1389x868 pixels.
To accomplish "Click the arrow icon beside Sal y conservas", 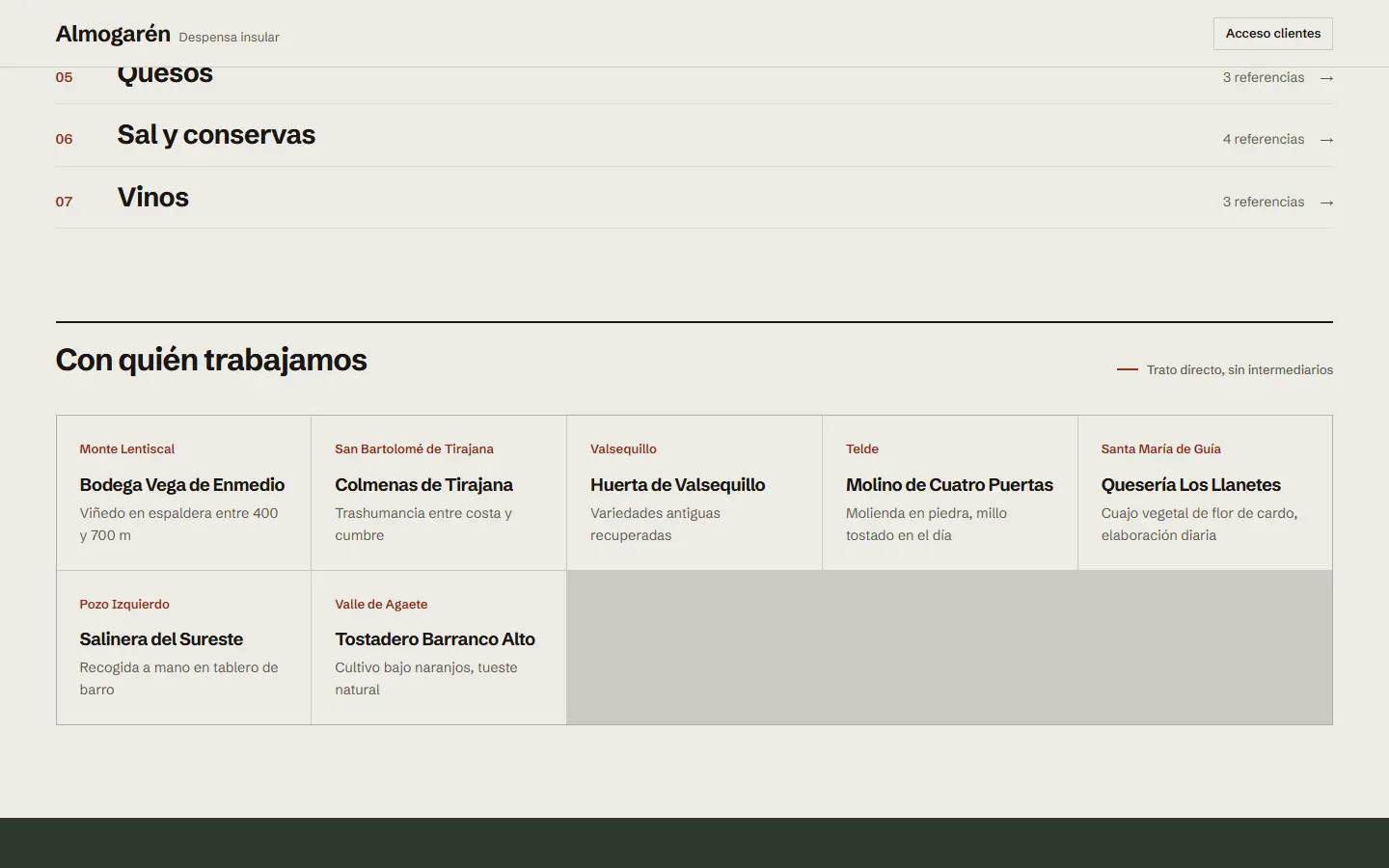I will [x=1326, y=140].
